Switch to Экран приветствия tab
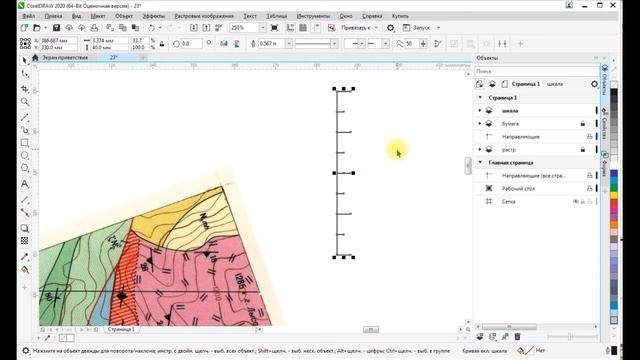The height and width of the screenshot is (360, 640). tap(65, 58)
